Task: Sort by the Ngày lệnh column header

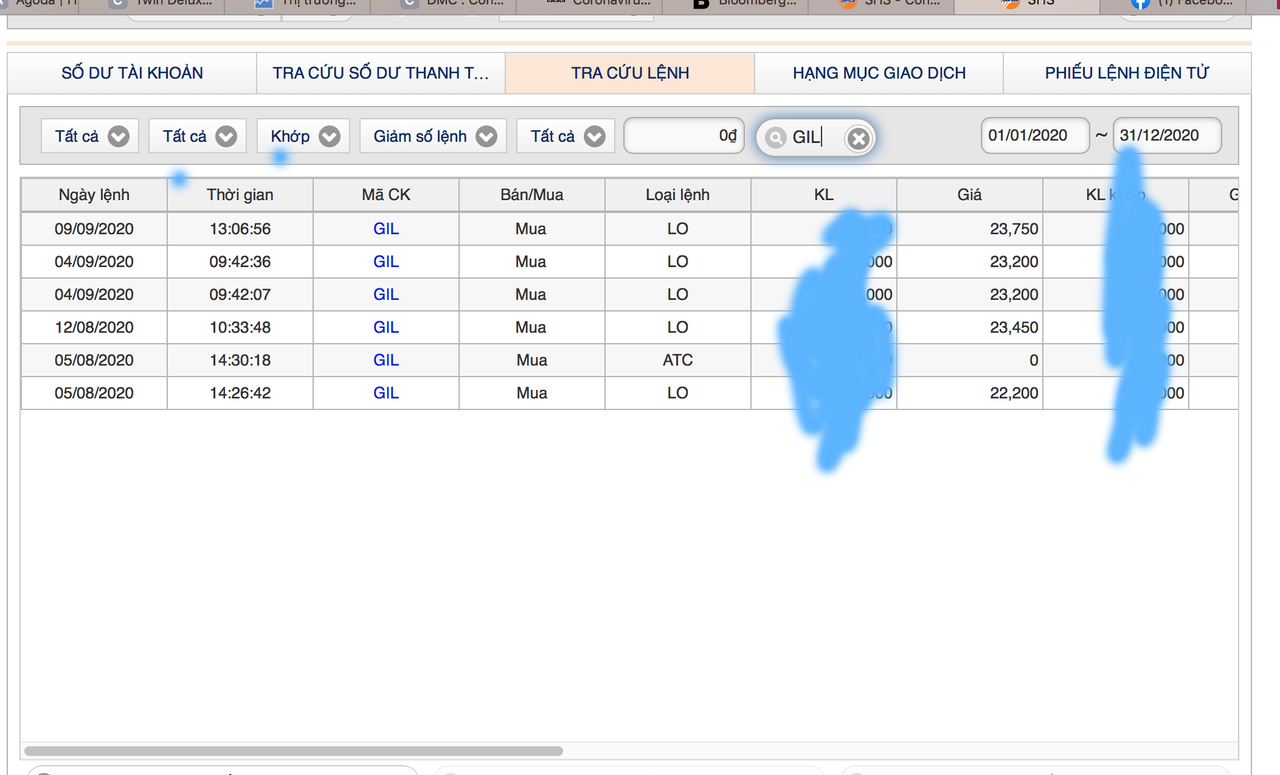Action: pos(94,195)
